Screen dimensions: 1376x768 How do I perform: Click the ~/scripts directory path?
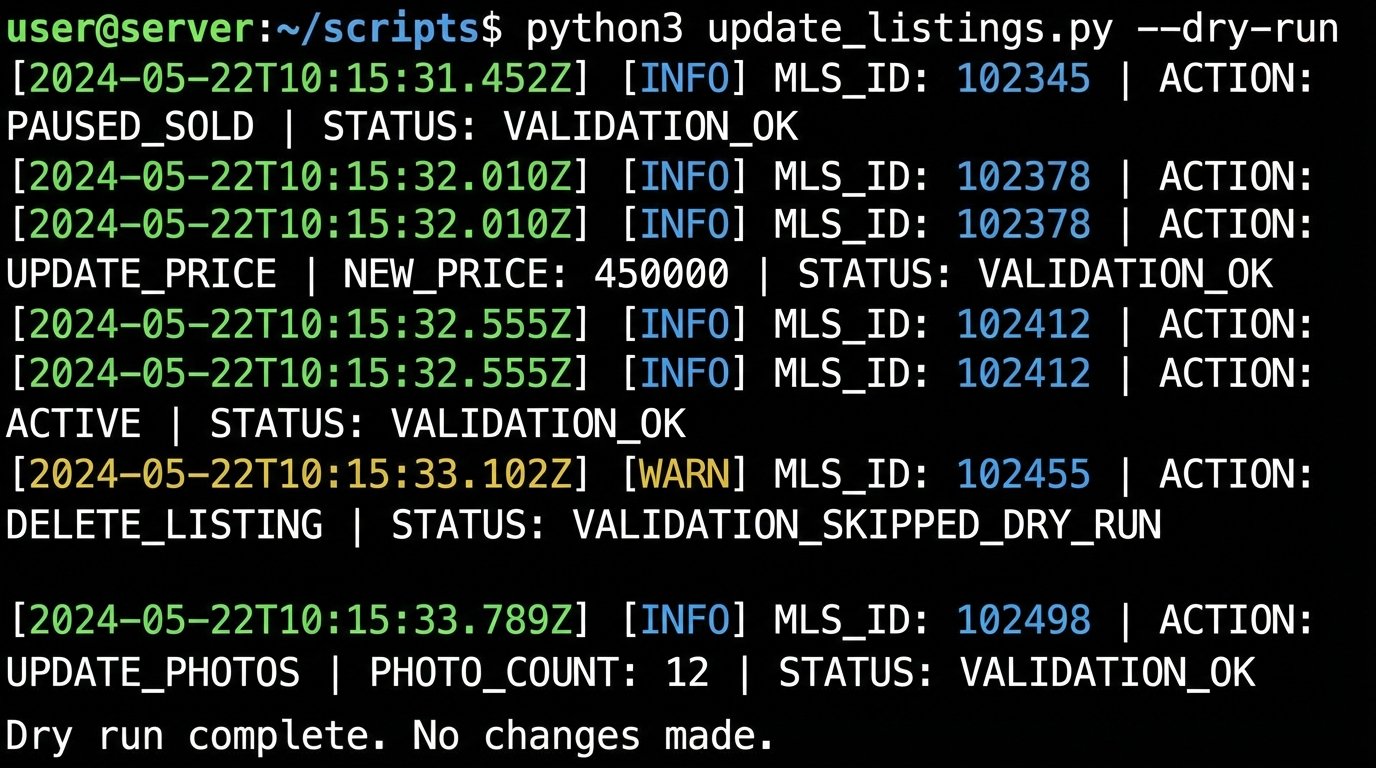pyautogui.click(x=376, y=29)
